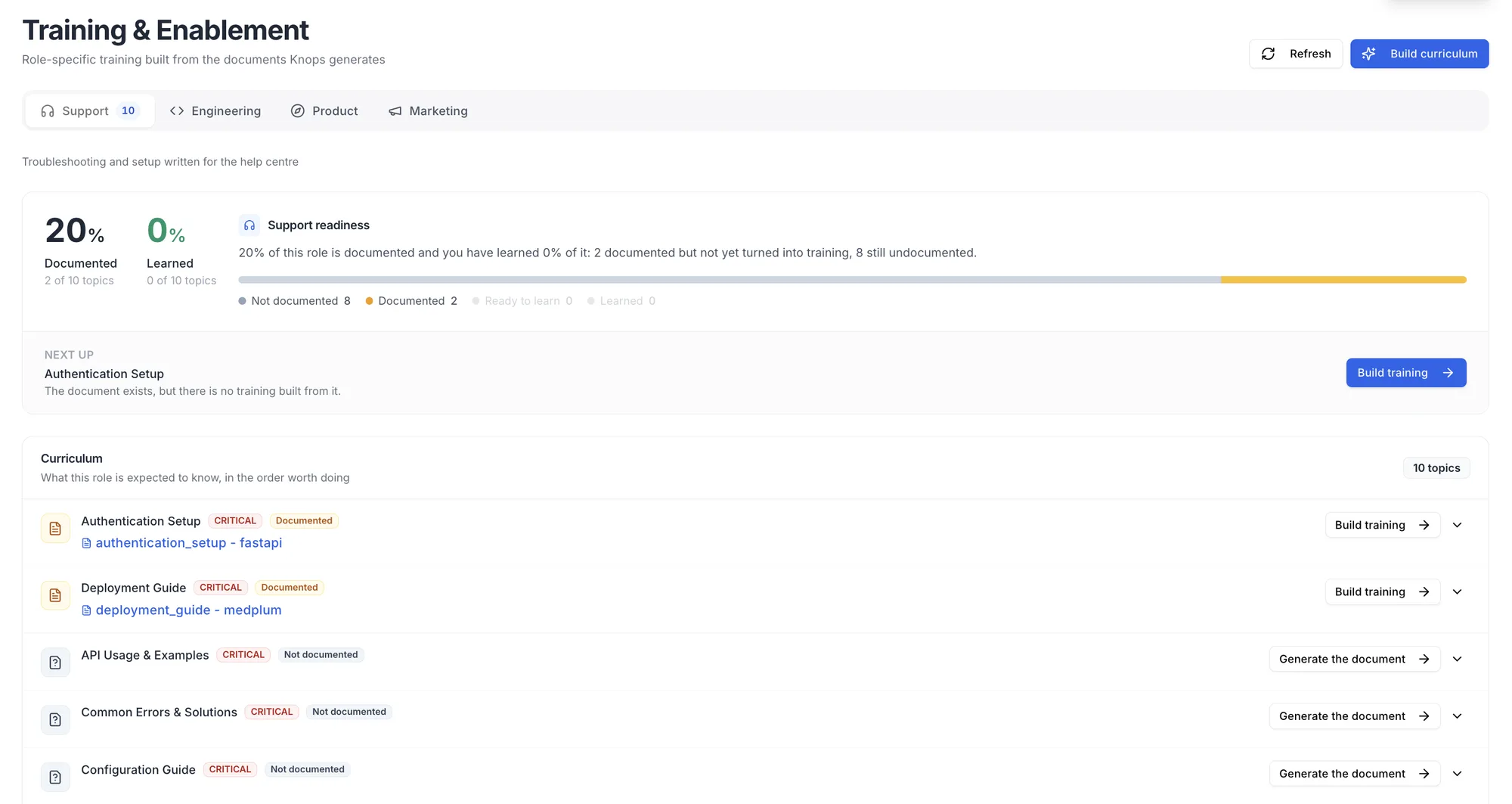Click the Documented 2 legend item
This screenshot has height=804, width=1512.
click(x=411, y=301)
